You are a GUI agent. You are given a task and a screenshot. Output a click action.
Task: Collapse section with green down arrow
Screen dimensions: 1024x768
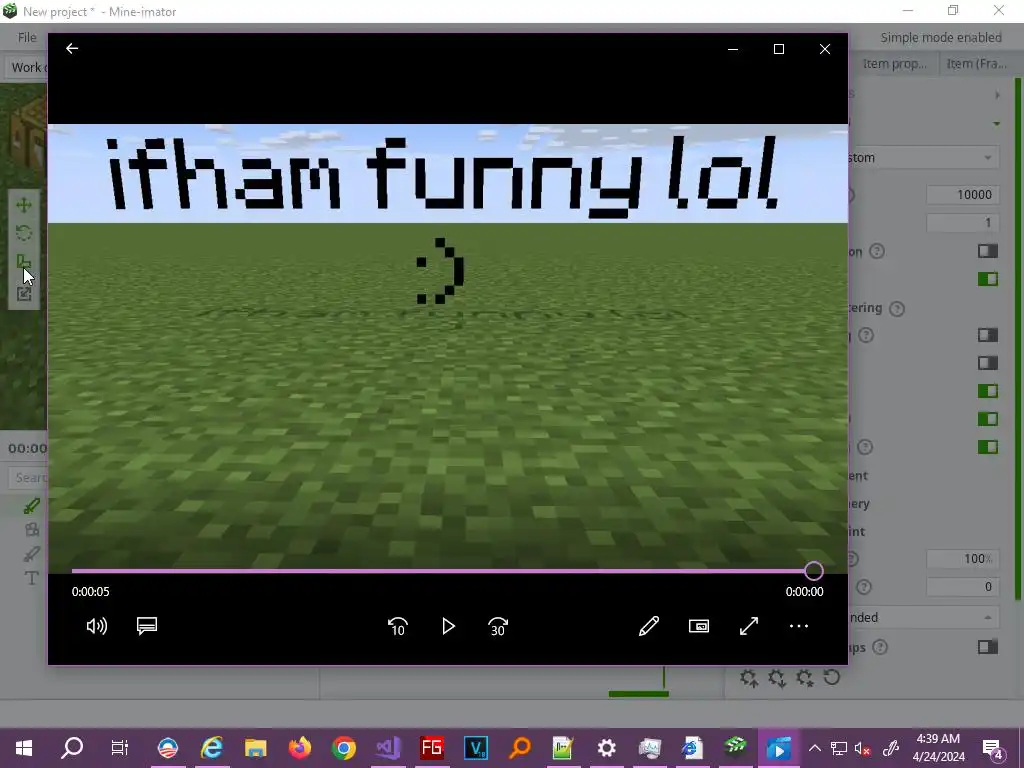997,123
